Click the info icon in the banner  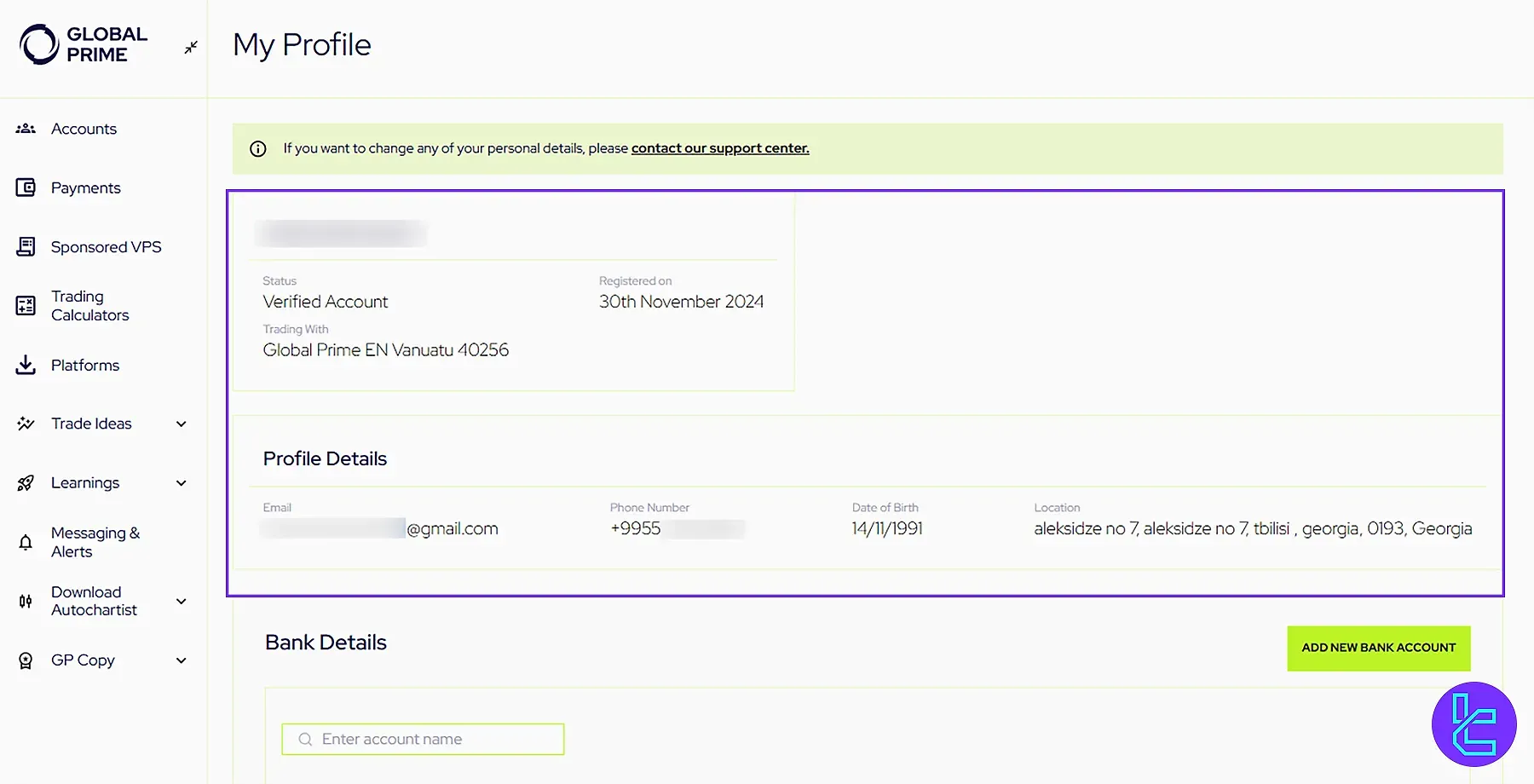257,147
